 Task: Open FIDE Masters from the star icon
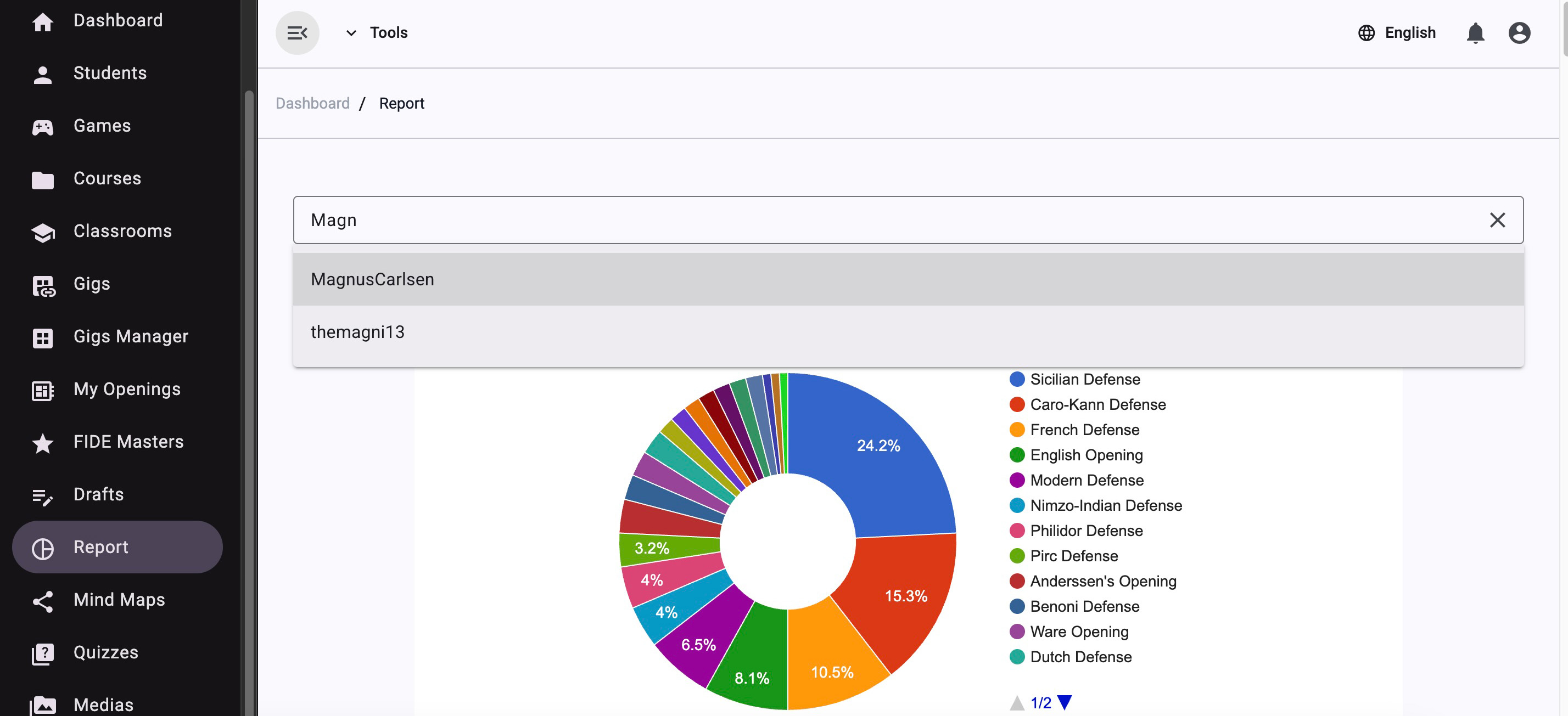43,442
